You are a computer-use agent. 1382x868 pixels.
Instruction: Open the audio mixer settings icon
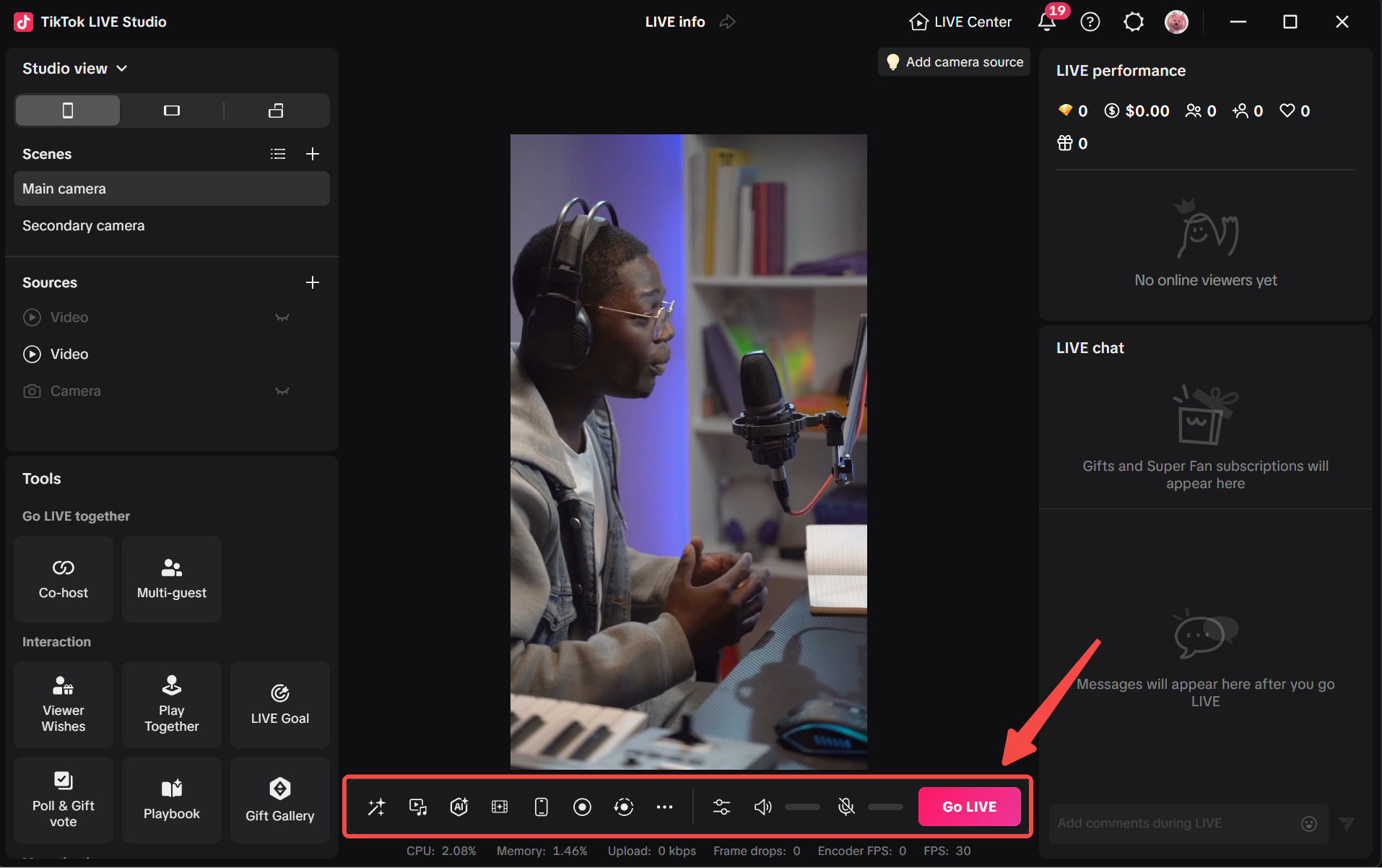(x=721, y=807)
